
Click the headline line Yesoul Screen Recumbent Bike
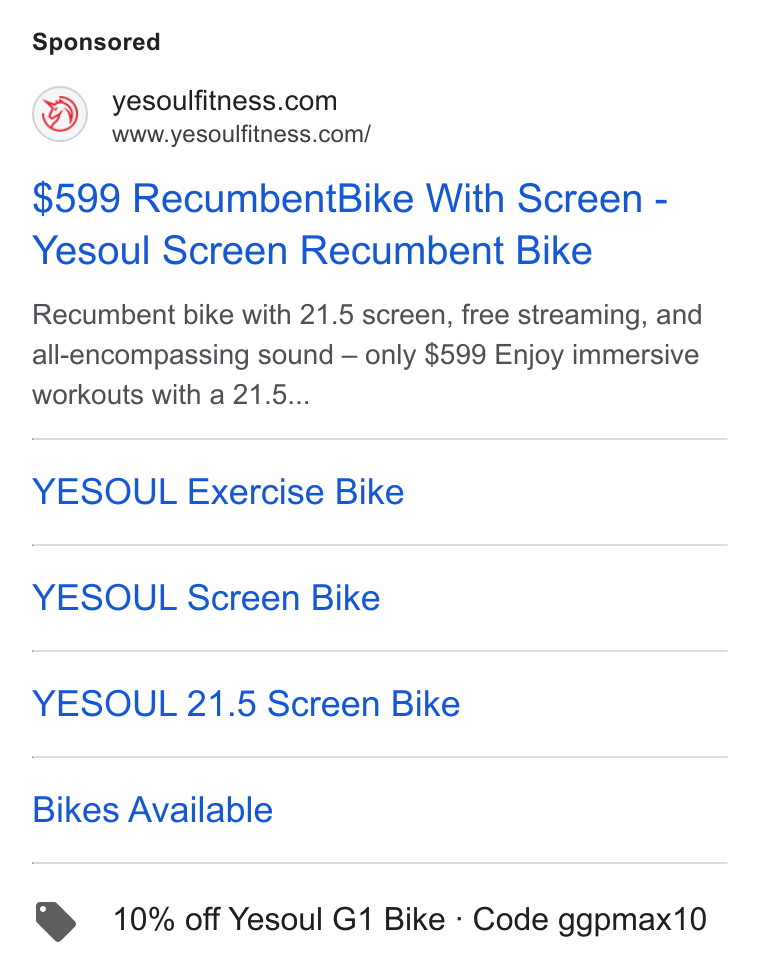coord(312,251)
